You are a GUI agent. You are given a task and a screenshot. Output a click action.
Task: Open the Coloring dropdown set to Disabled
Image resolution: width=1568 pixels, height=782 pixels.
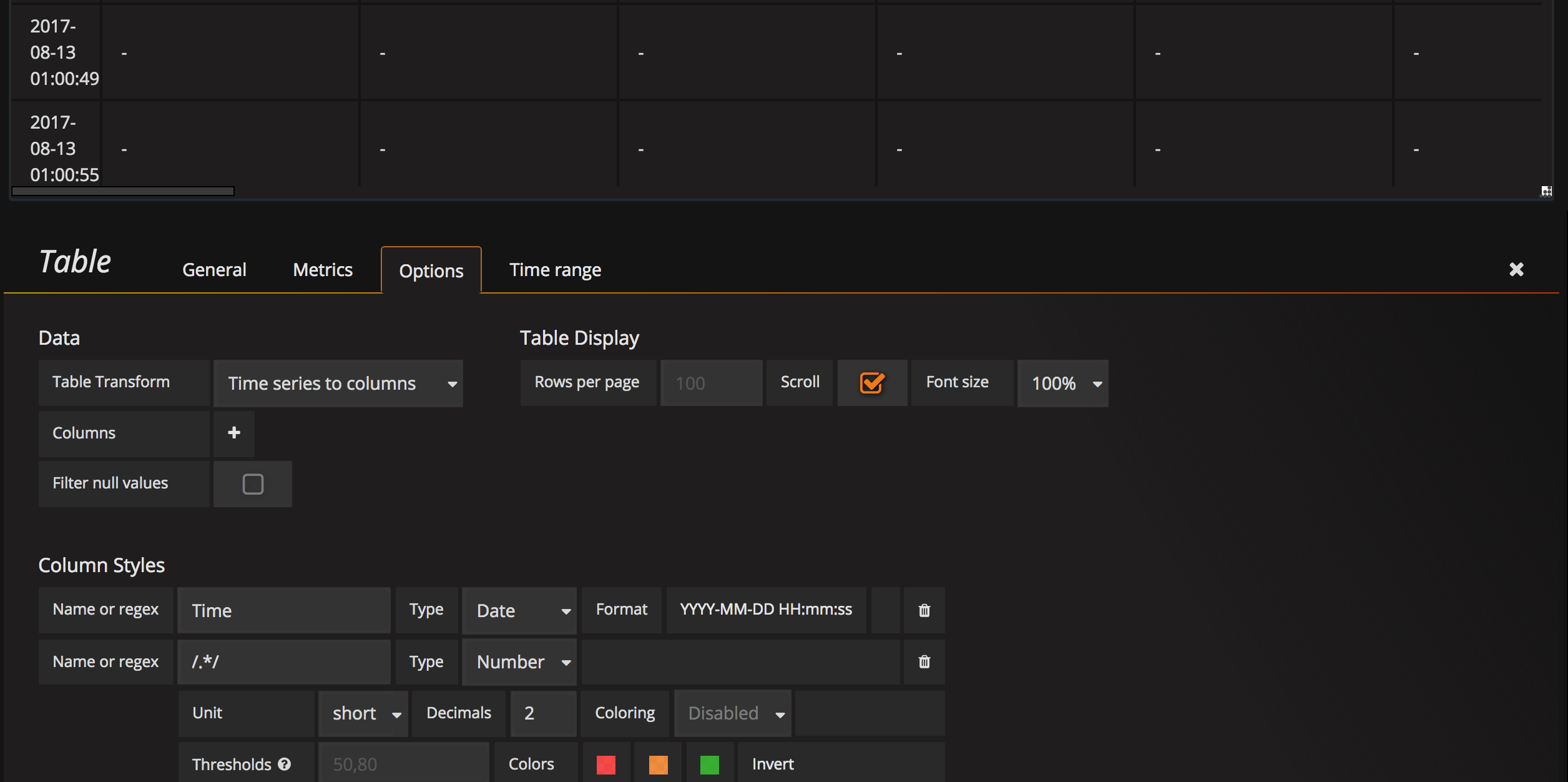pos(732,713)
